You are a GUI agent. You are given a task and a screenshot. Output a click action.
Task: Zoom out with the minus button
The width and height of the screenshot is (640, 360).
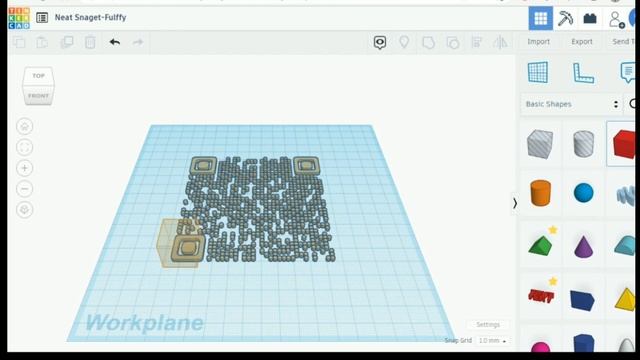coord(24,189)
